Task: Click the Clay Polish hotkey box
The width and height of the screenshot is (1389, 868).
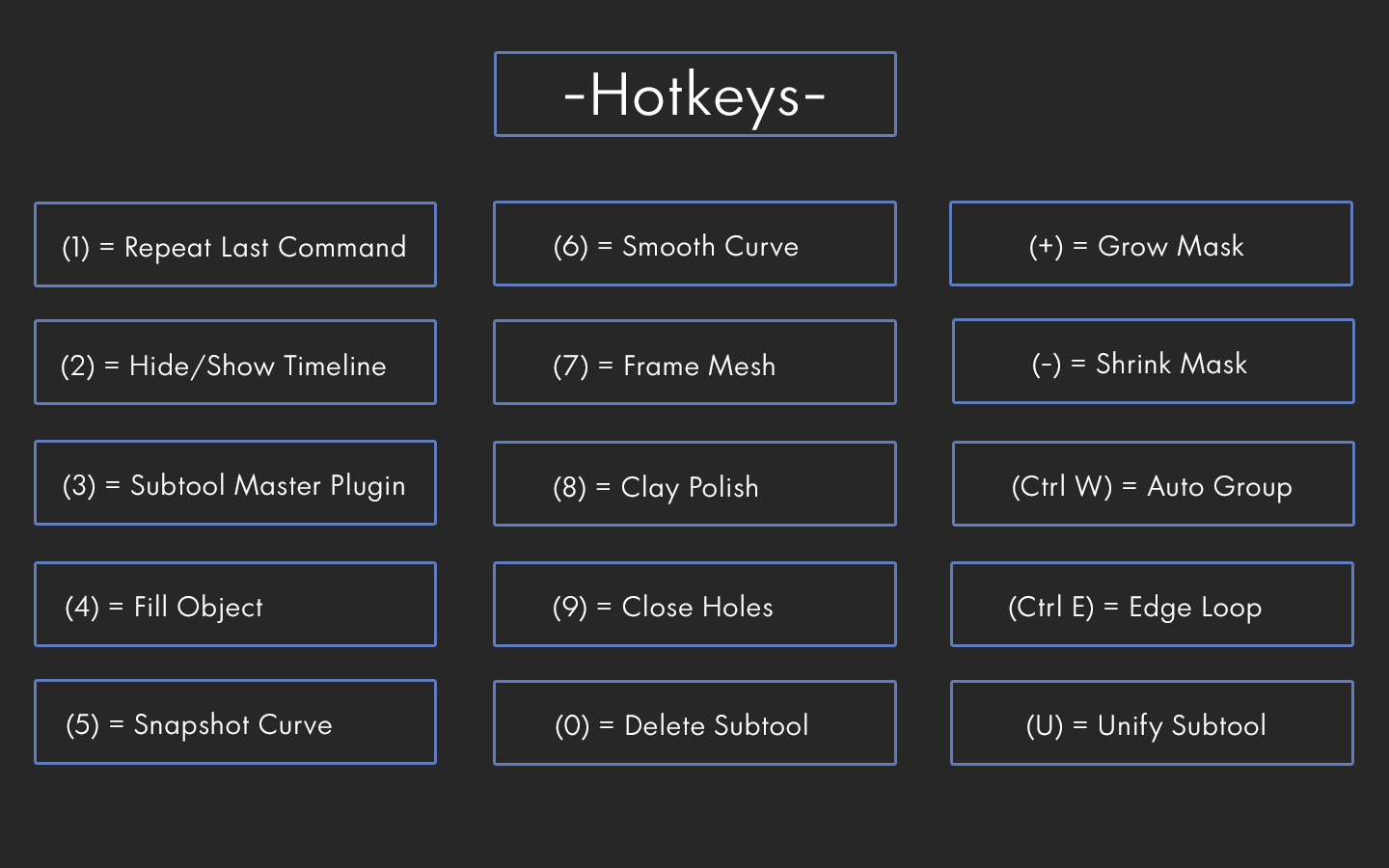Action: coord(694,483)
